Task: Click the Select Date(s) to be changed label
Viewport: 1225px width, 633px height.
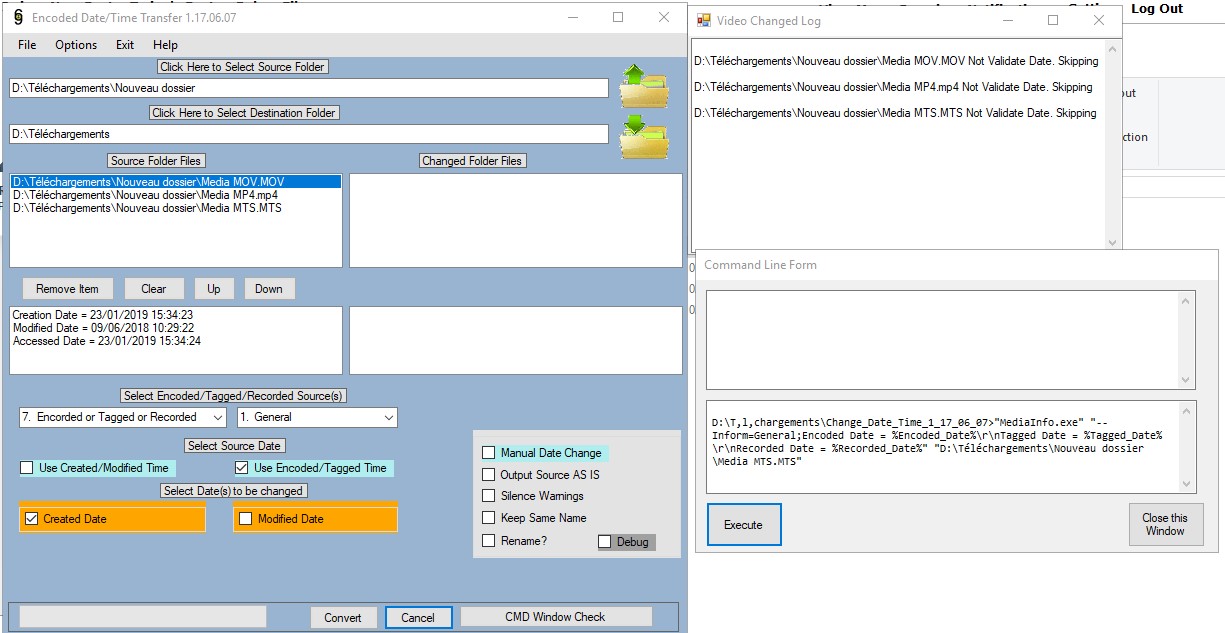Action: click(235, 491)
